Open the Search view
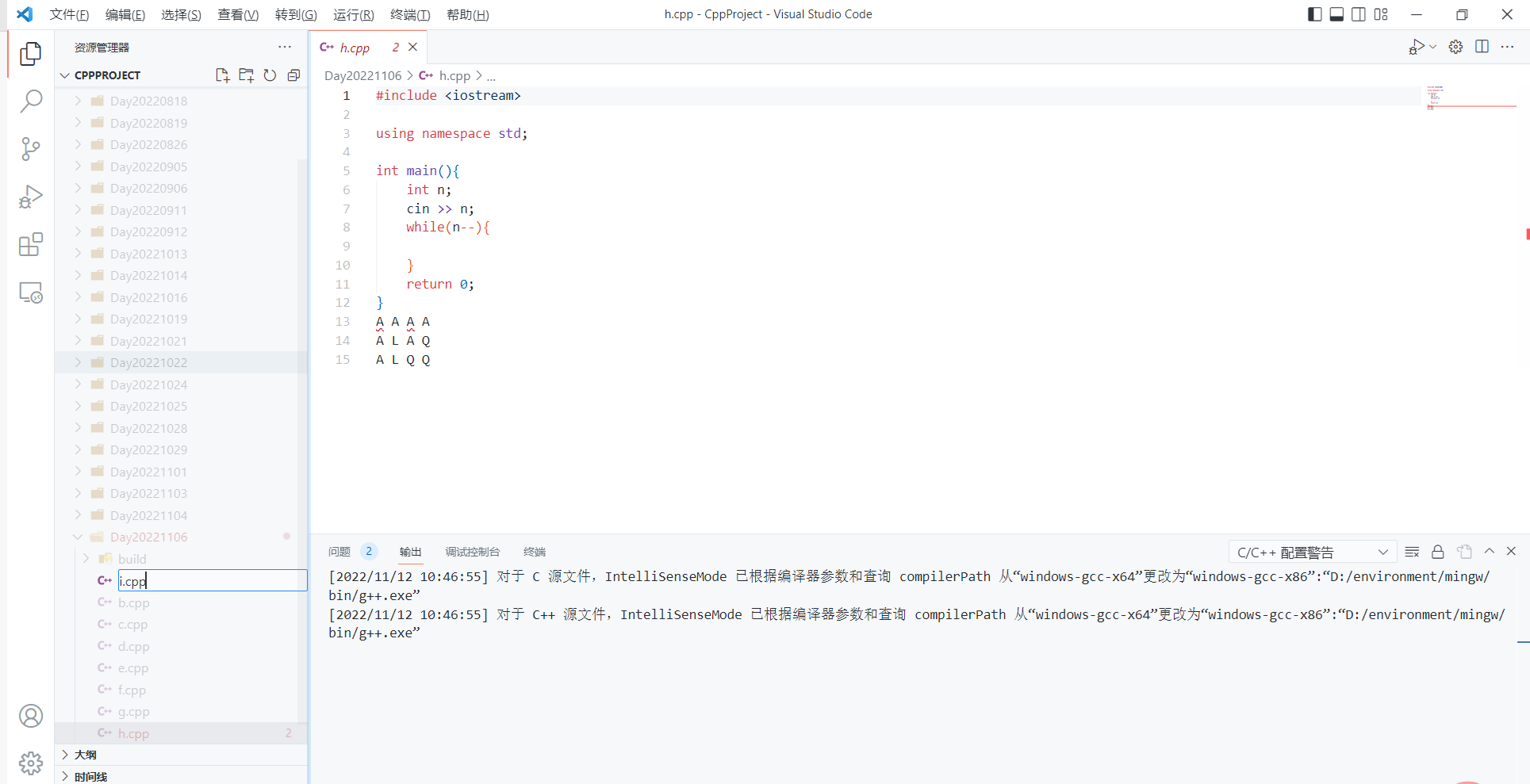 coord(30,101)
